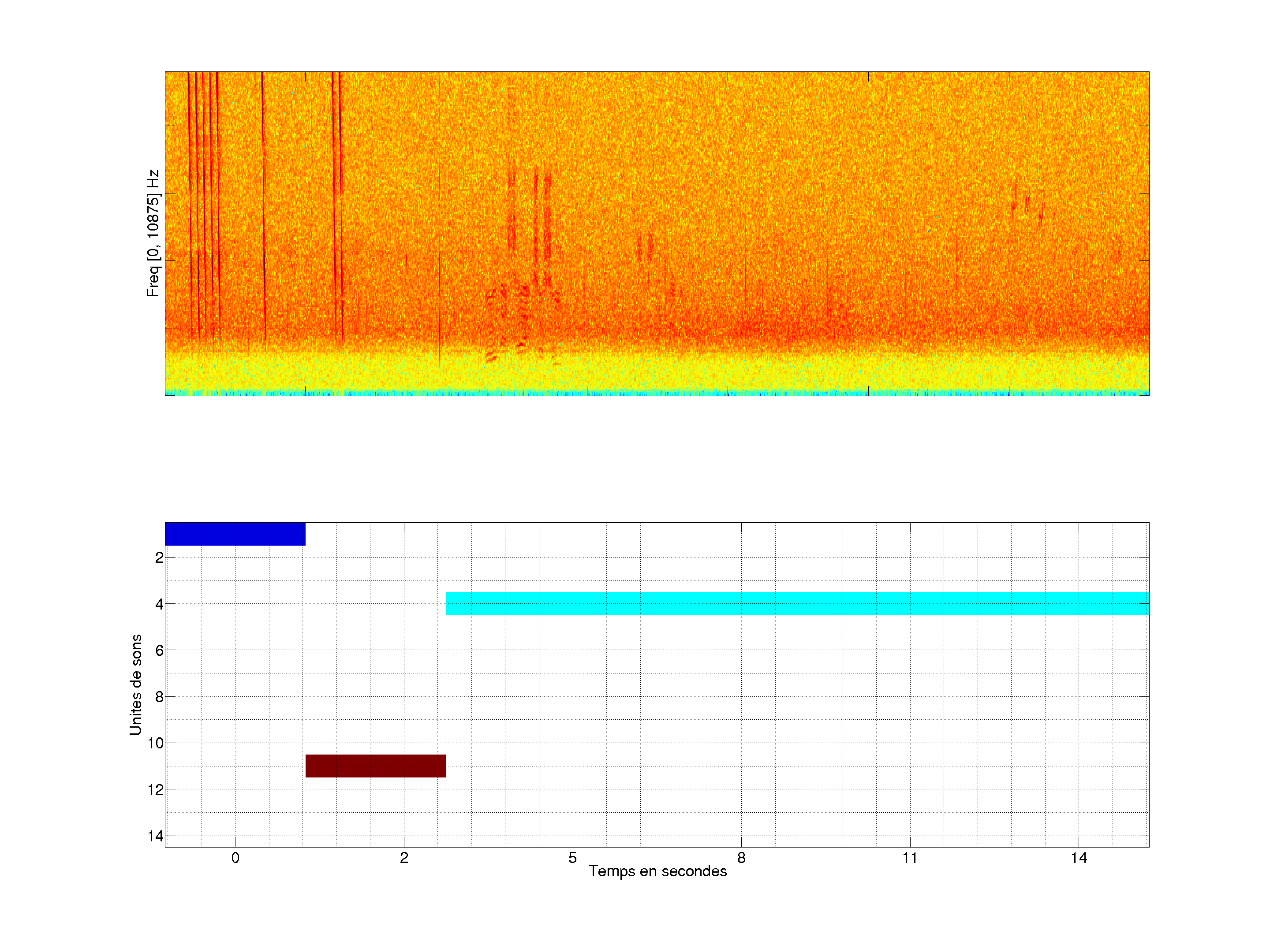Click the yellow low-frequency band in spectrogram
1270x952 pixels.
click(657, 372)
